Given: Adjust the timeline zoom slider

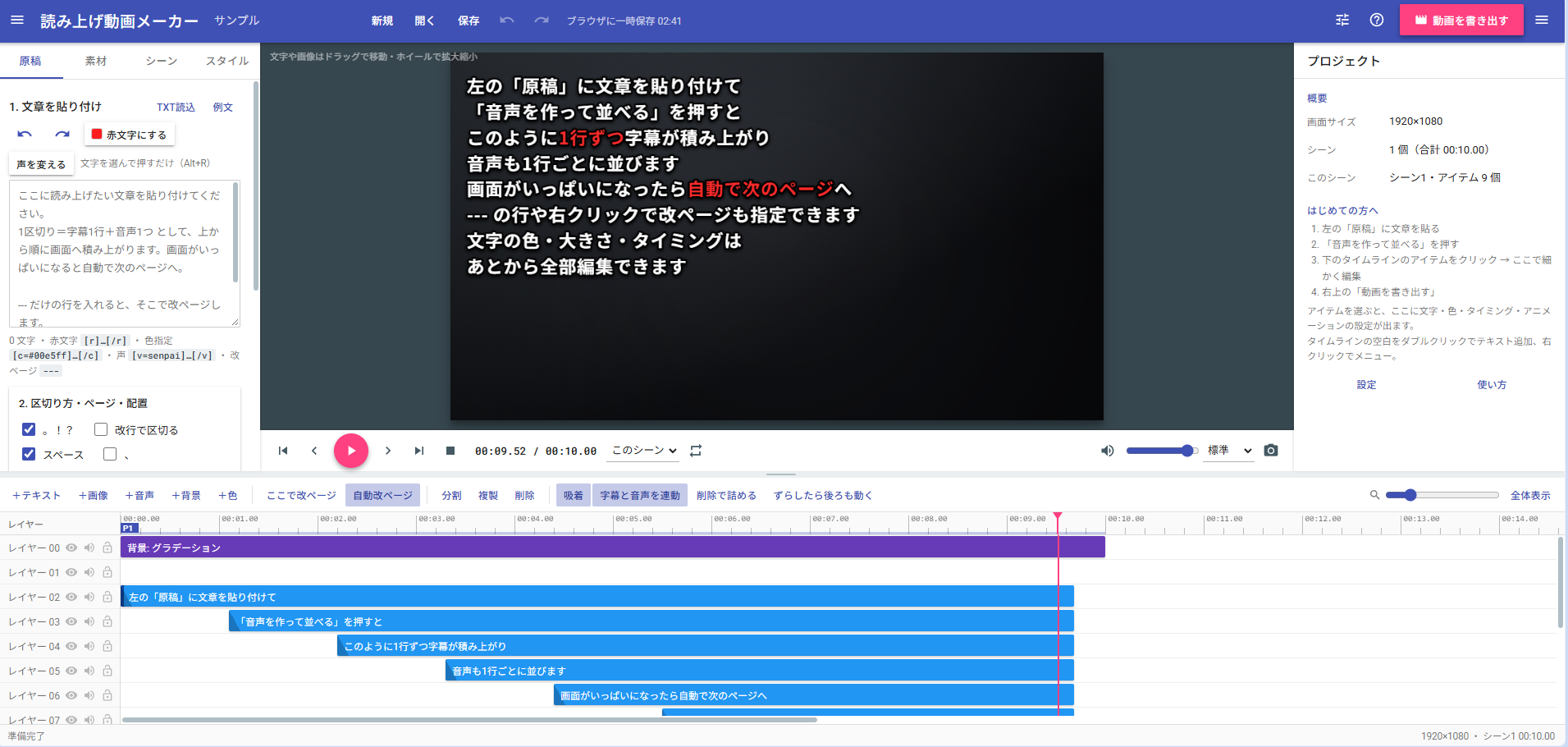Looking at the screenshot, I should (1442, 495).
